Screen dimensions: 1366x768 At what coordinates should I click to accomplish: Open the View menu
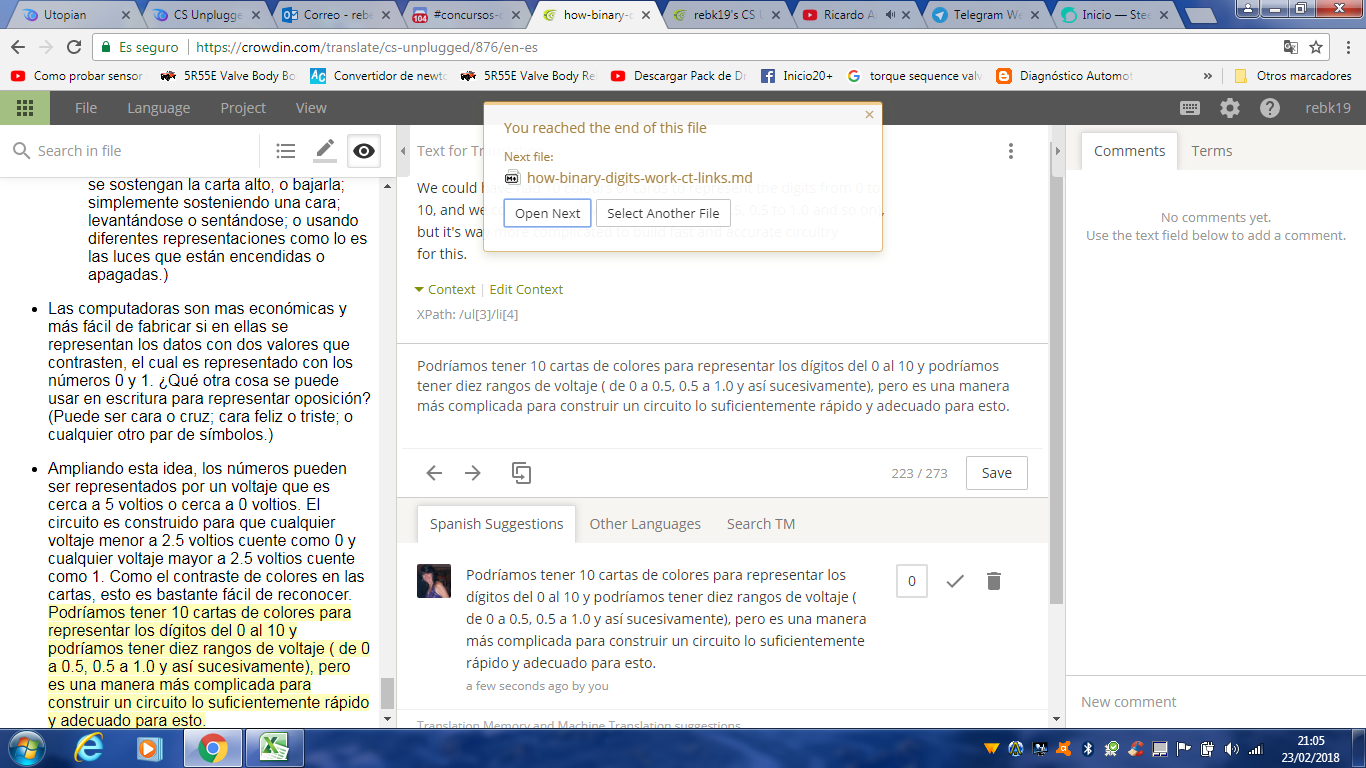point(311,108)
